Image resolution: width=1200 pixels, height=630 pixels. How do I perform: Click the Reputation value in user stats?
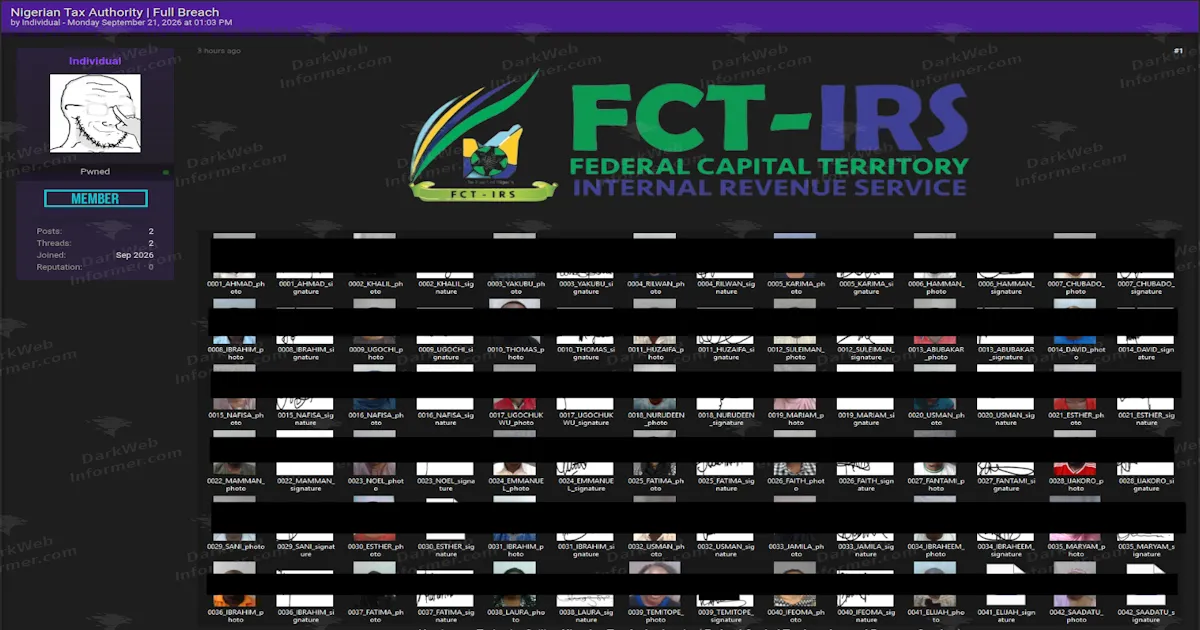[151, 267]
